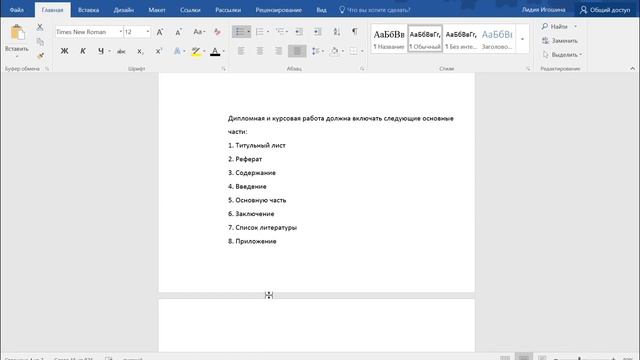Click the Заменить button
The width and height of the screenshot is (640, 360).
[559, 40]
